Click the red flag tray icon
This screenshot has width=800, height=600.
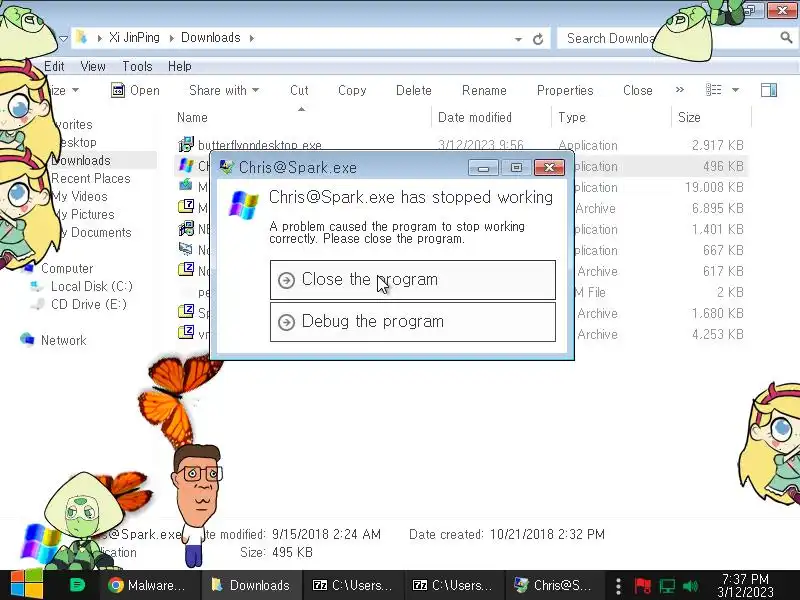point(642,586)
